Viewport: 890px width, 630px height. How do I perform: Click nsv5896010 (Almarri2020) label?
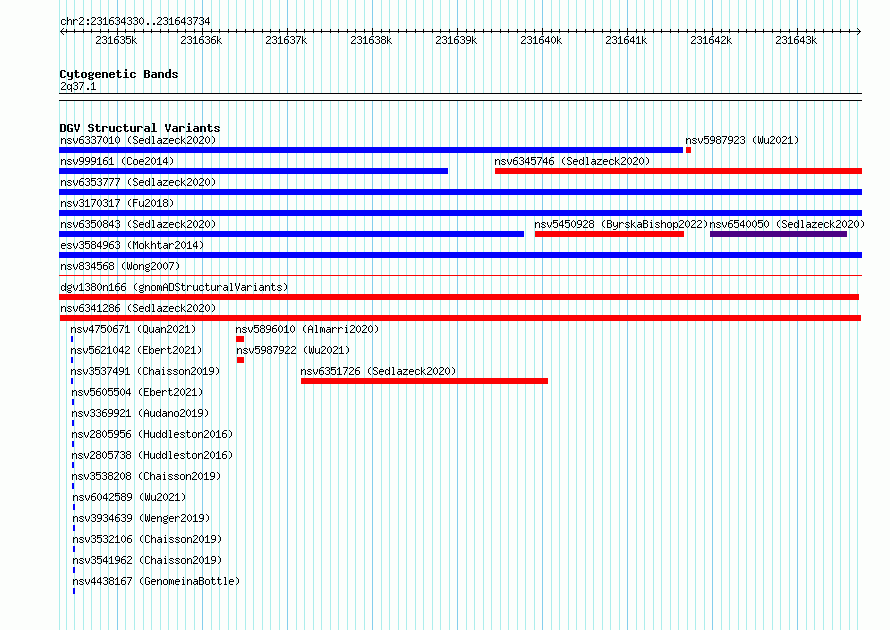pos(307,329)
